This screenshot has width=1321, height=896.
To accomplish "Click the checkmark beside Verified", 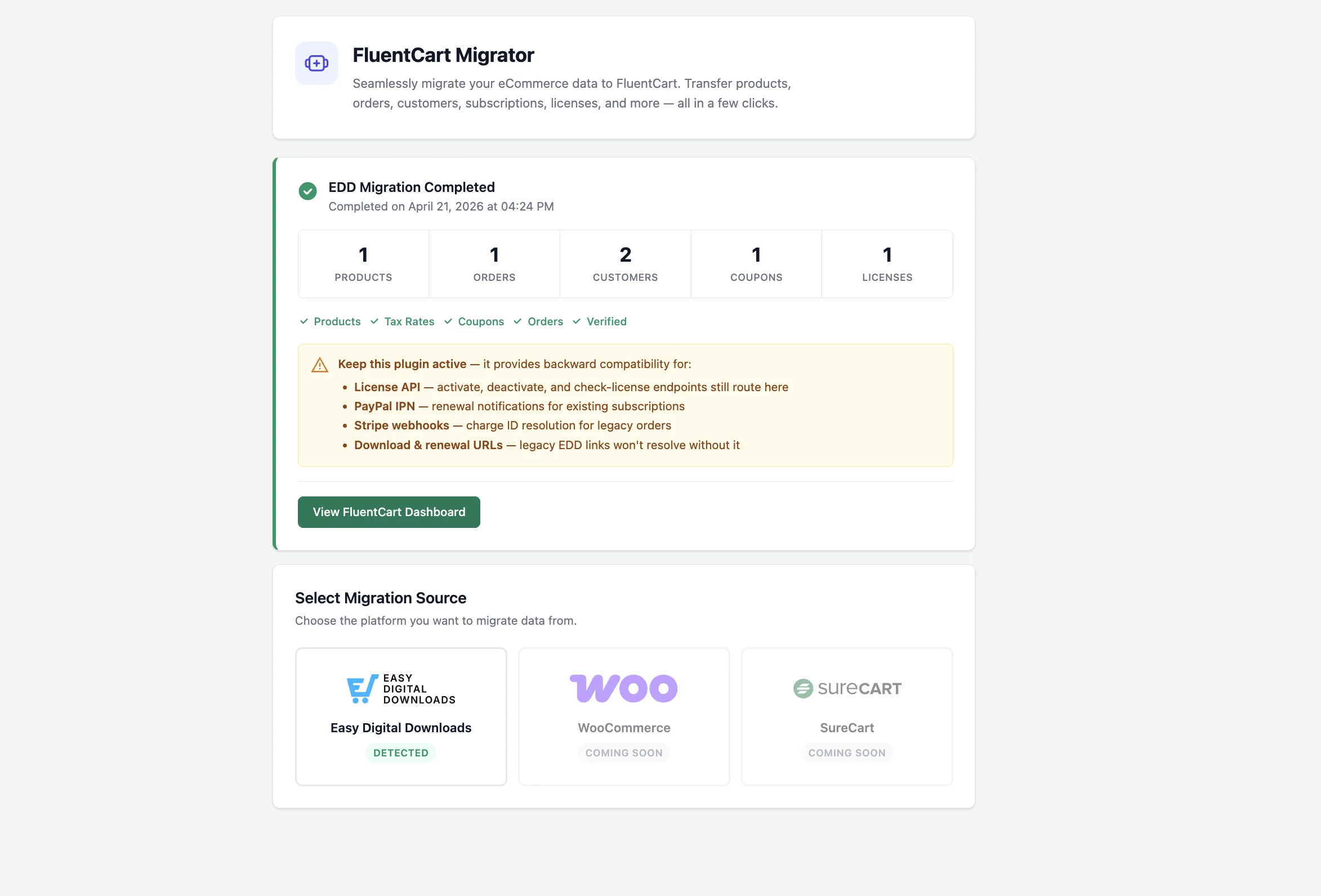I will 577,321.
